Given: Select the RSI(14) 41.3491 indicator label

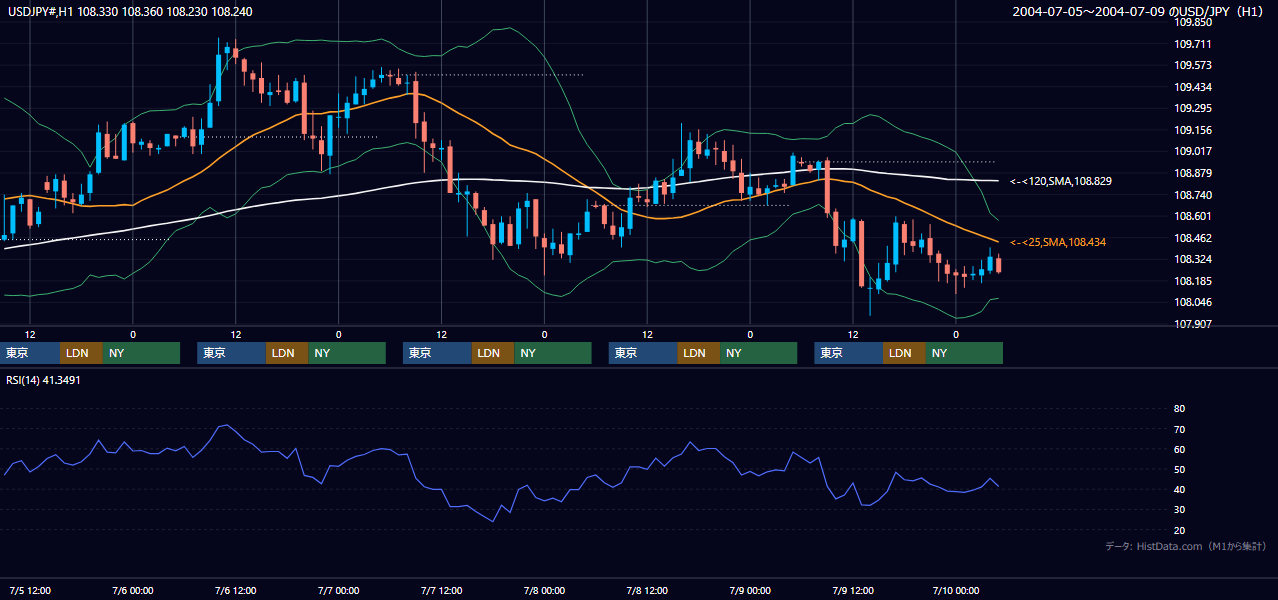Looking at the screenshot, I should [43, 380].
